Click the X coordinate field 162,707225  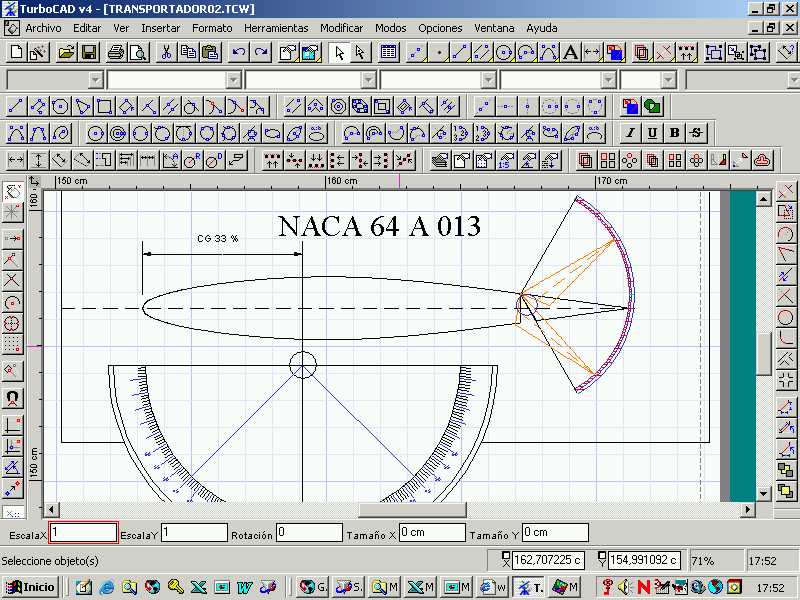(547, 560)
